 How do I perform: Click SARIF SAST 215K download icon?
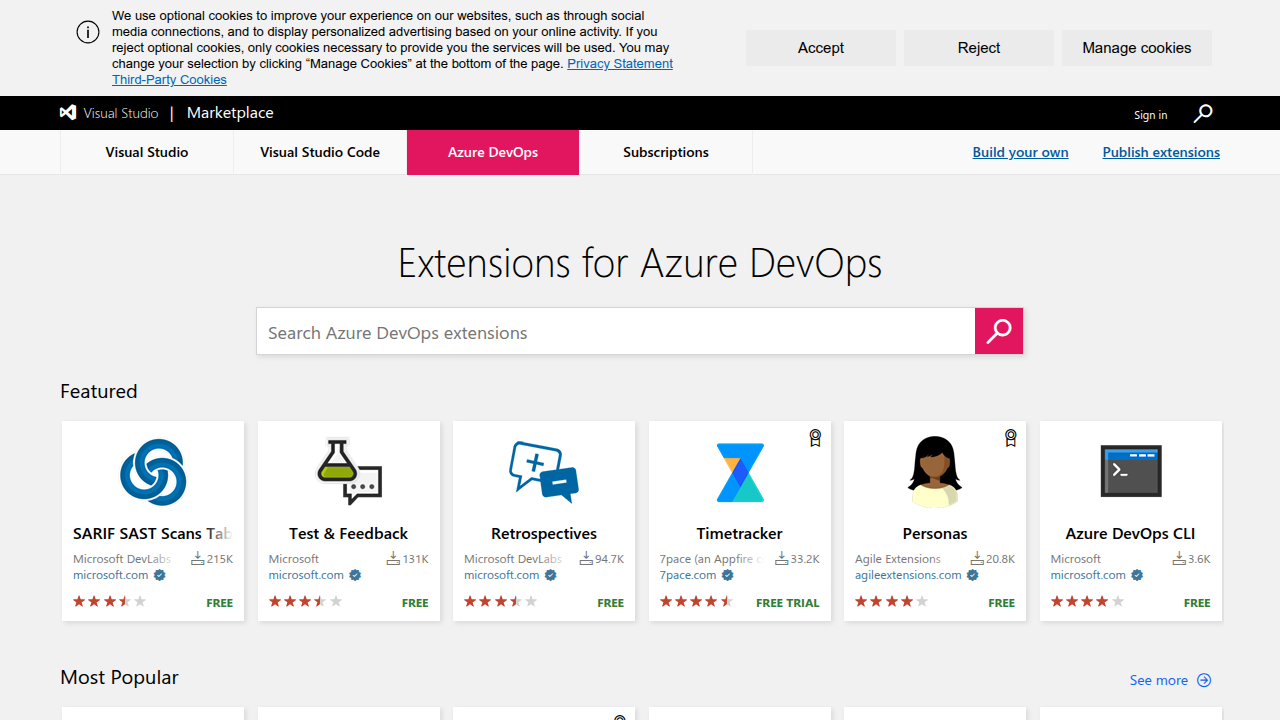[x=198, y=559]
